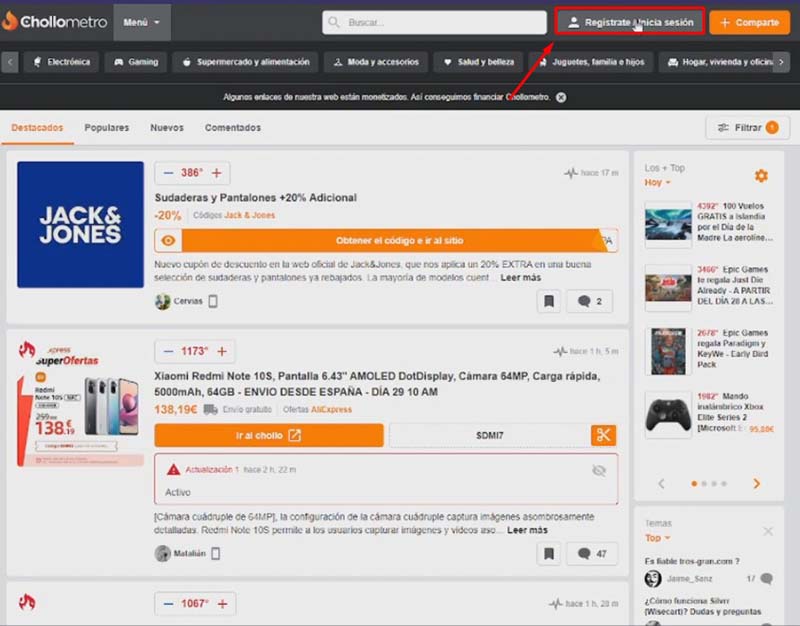Click the SDMI7 coupon code field

(x=490, y=435)
